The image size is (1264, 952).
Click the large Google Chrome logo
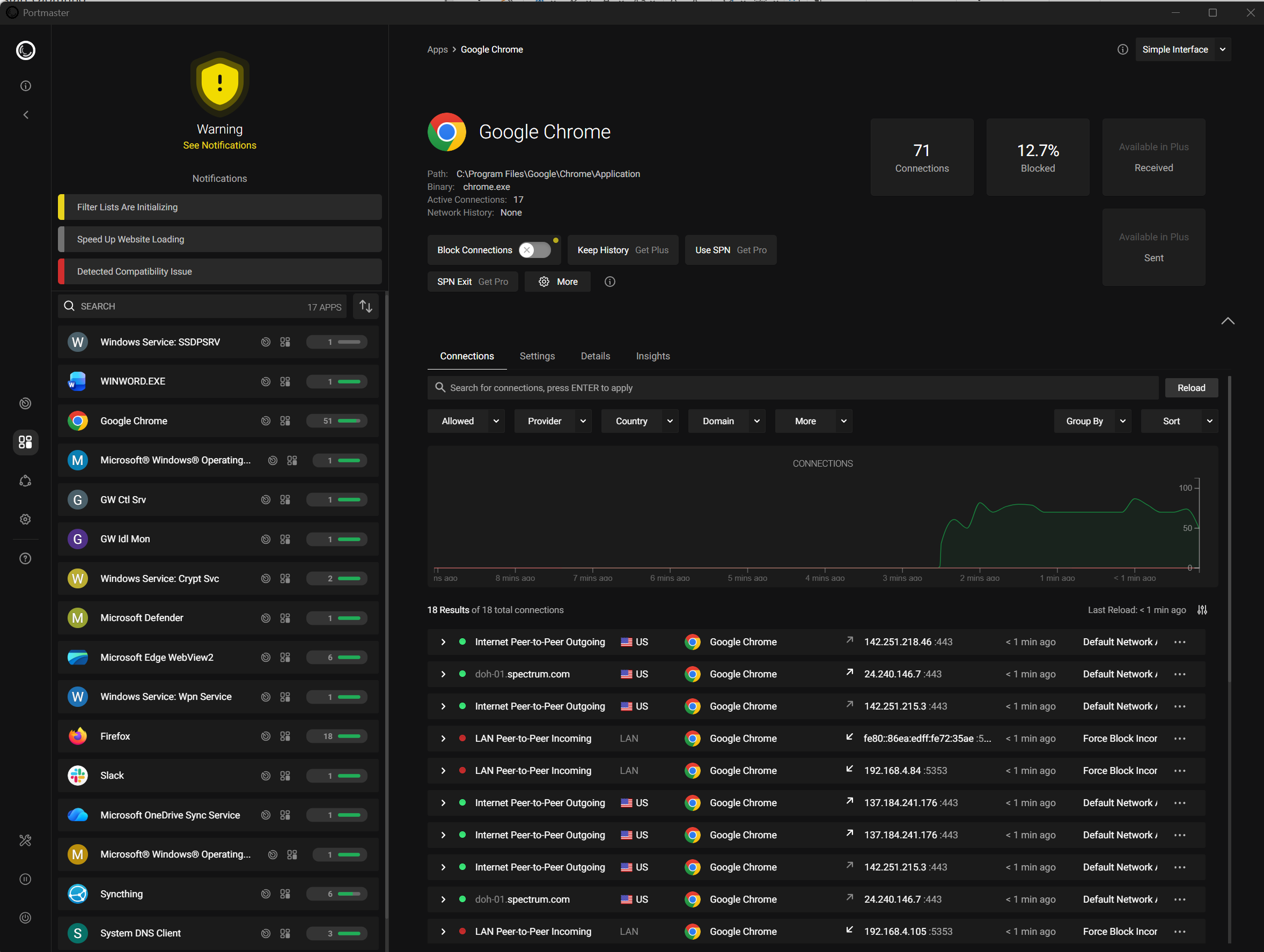[447, 132]
